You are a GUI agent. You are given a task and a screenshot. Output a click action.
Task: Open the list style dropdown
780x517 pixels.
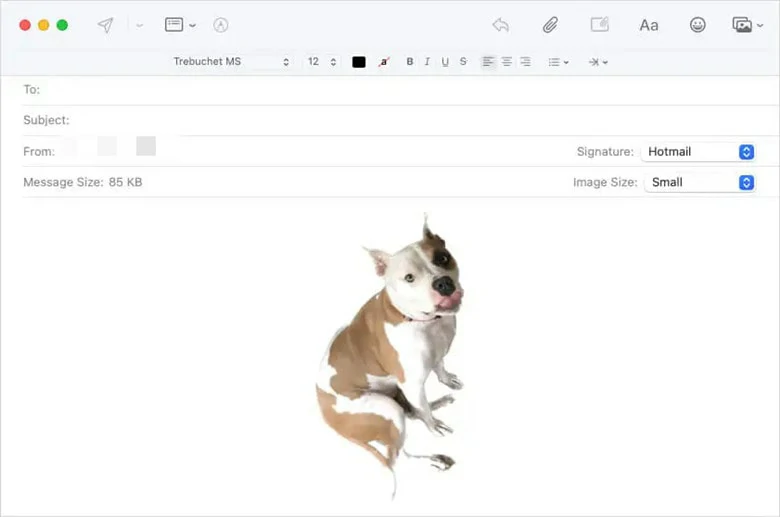click(558, 62)
